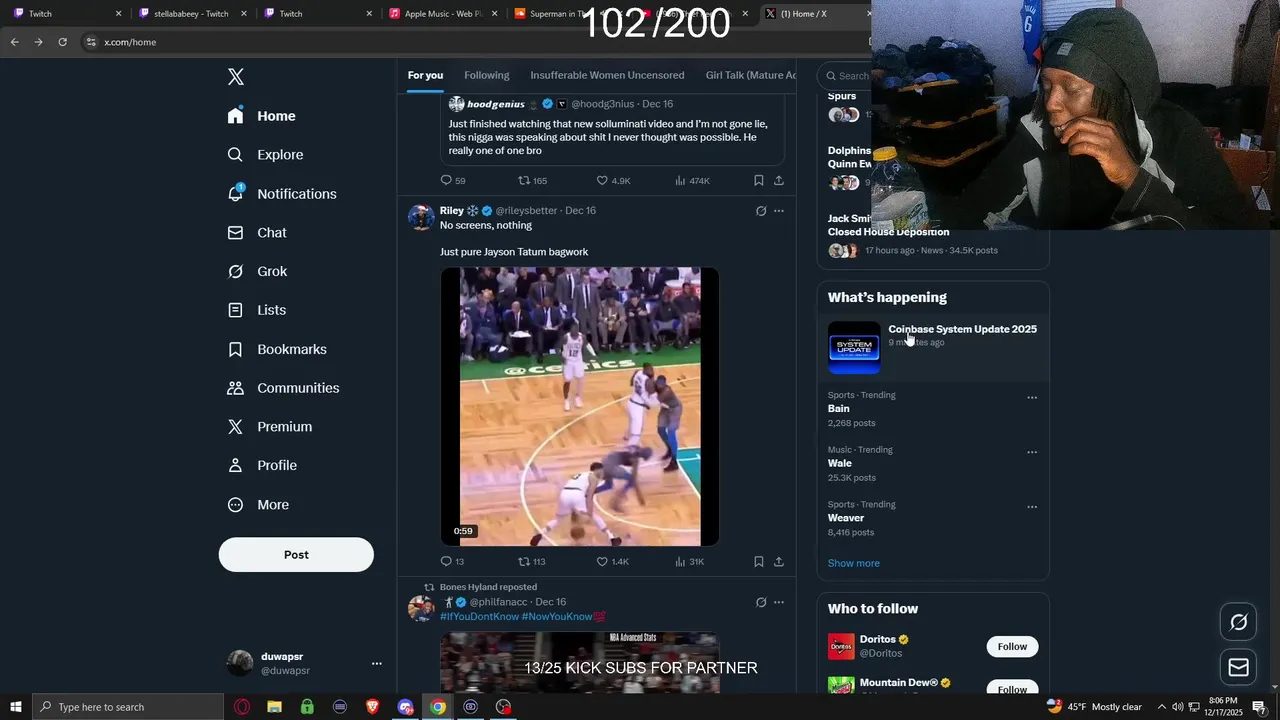Image resolution: width=1280 pixels, height=720 pixels.
Task: Open #IfYouDontKnow hashtag link
Action: click(479, 616)
